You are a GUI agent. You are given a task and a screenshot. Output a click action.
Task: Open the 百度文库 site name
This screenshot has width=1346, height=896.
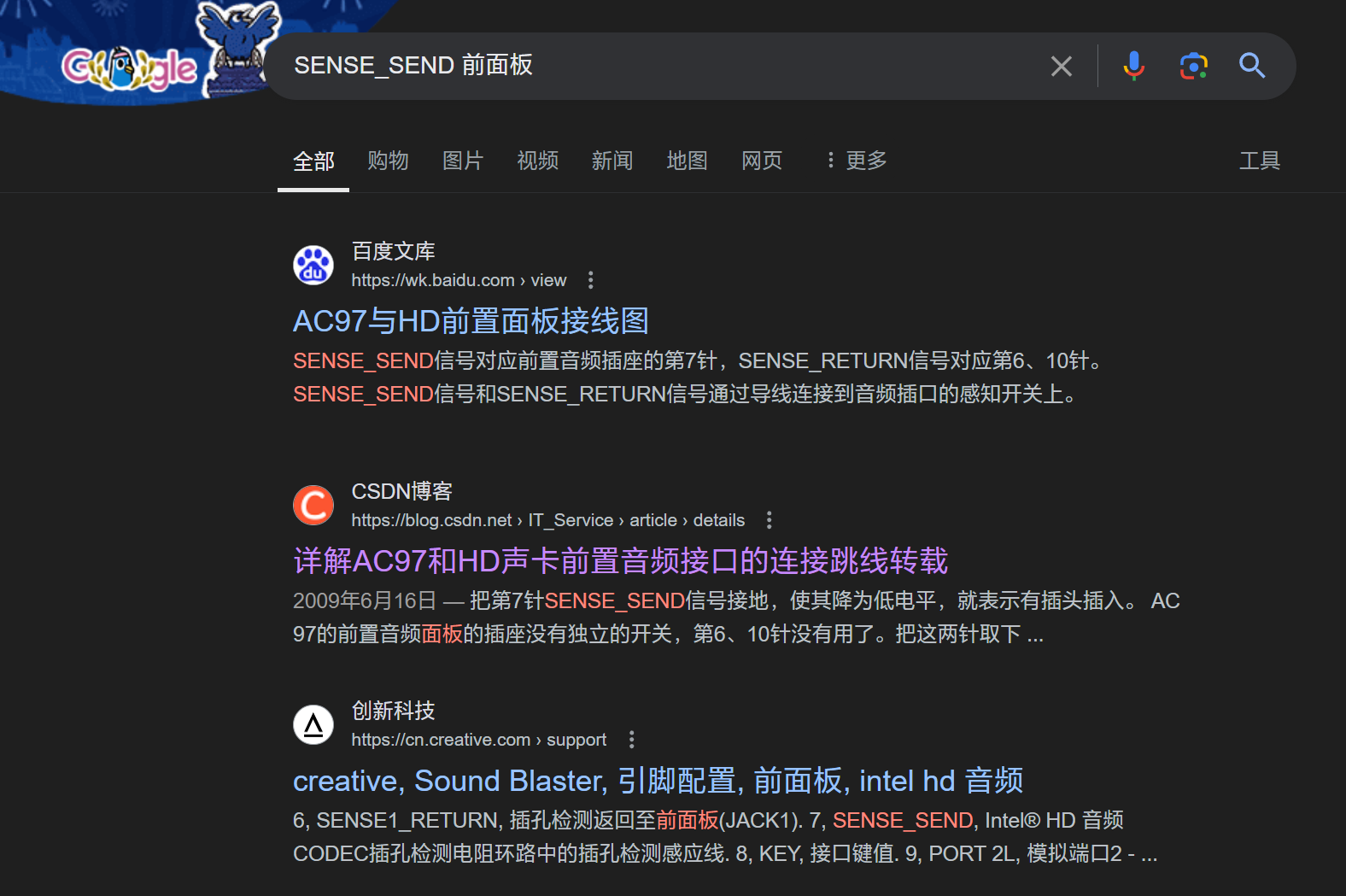393,251
